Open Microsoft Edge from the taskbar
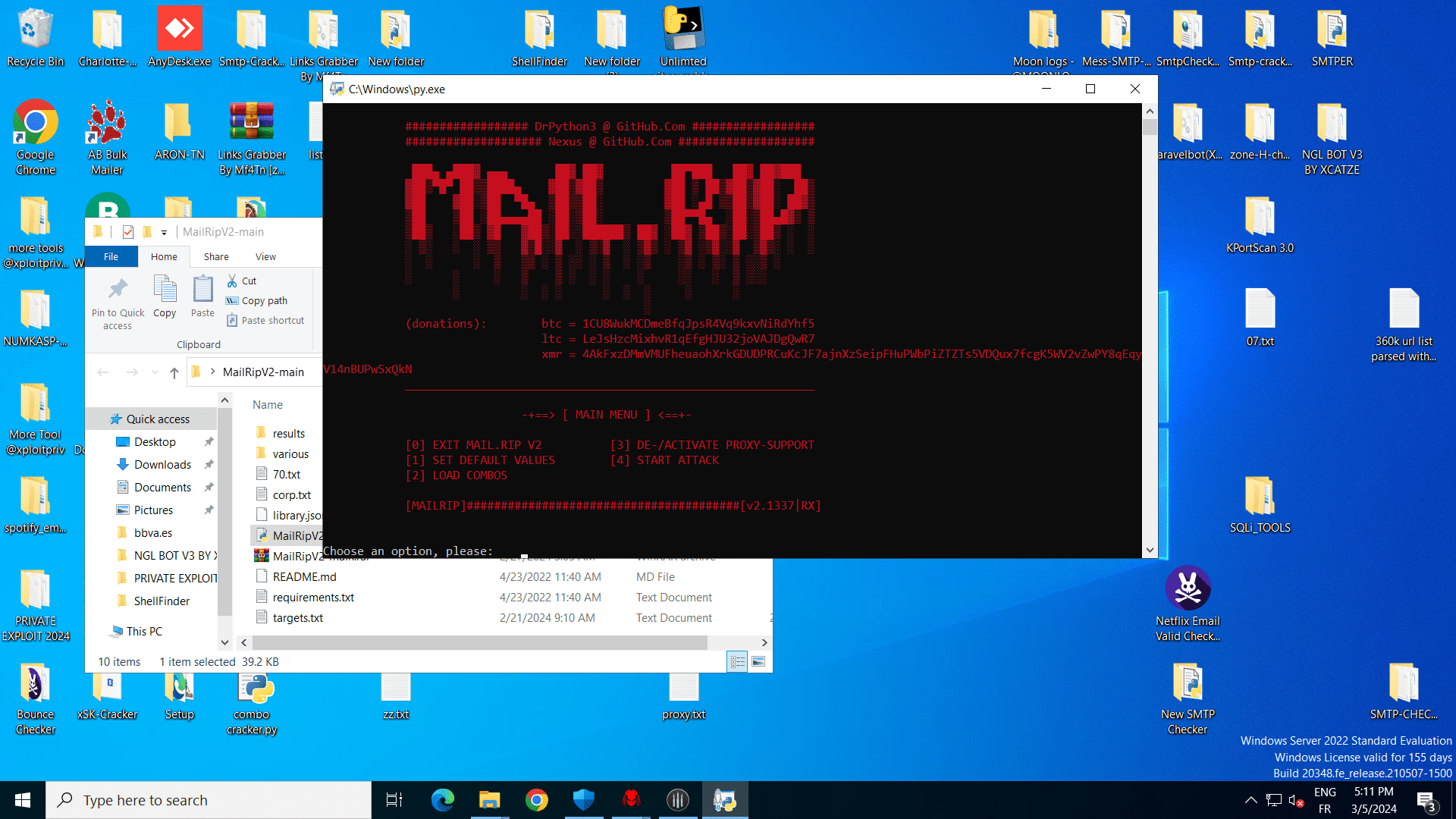1456x819 pixels. click(442, 800)
